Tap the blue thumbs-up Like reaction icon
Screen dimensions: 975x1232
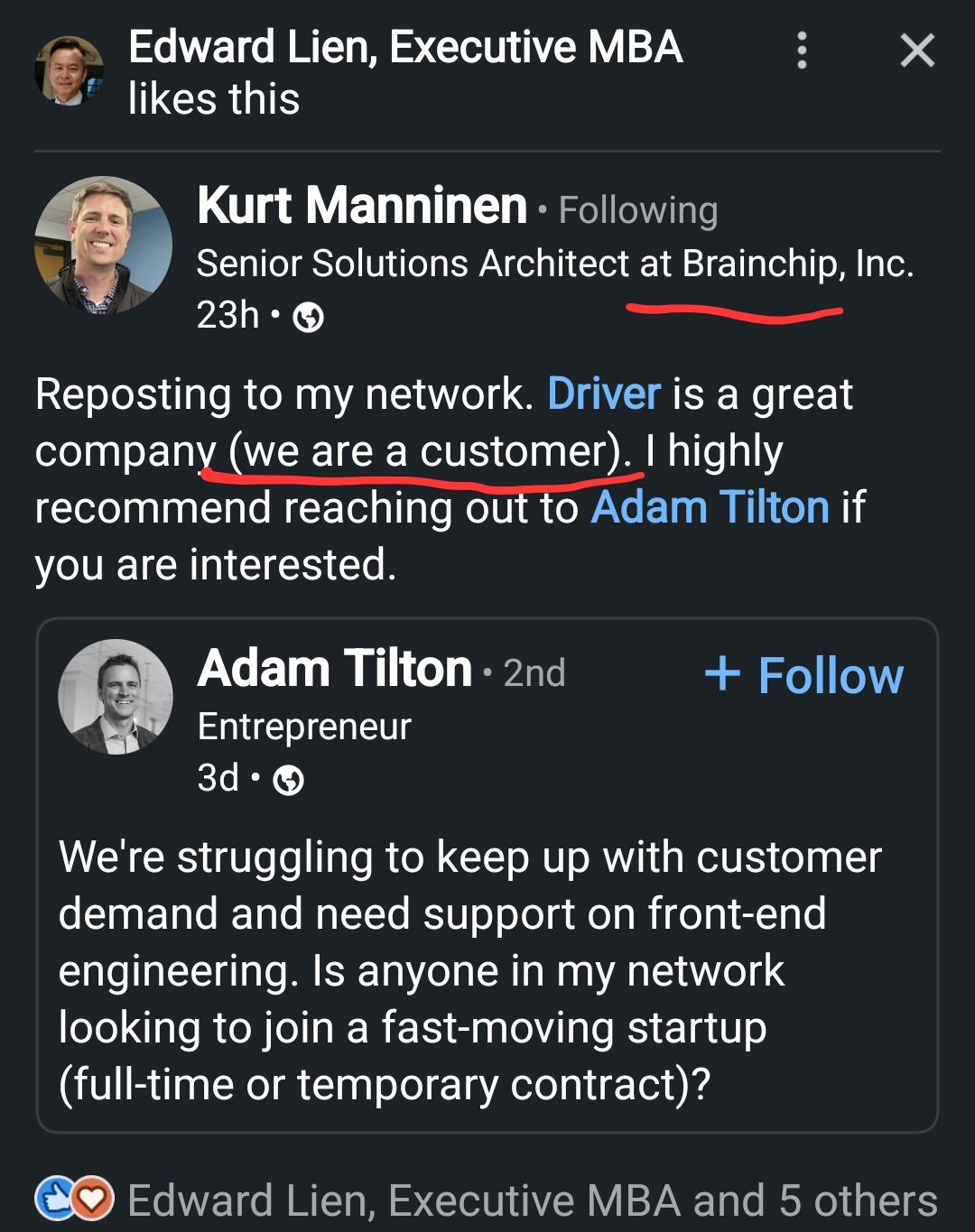click(x=54, y=1199)
